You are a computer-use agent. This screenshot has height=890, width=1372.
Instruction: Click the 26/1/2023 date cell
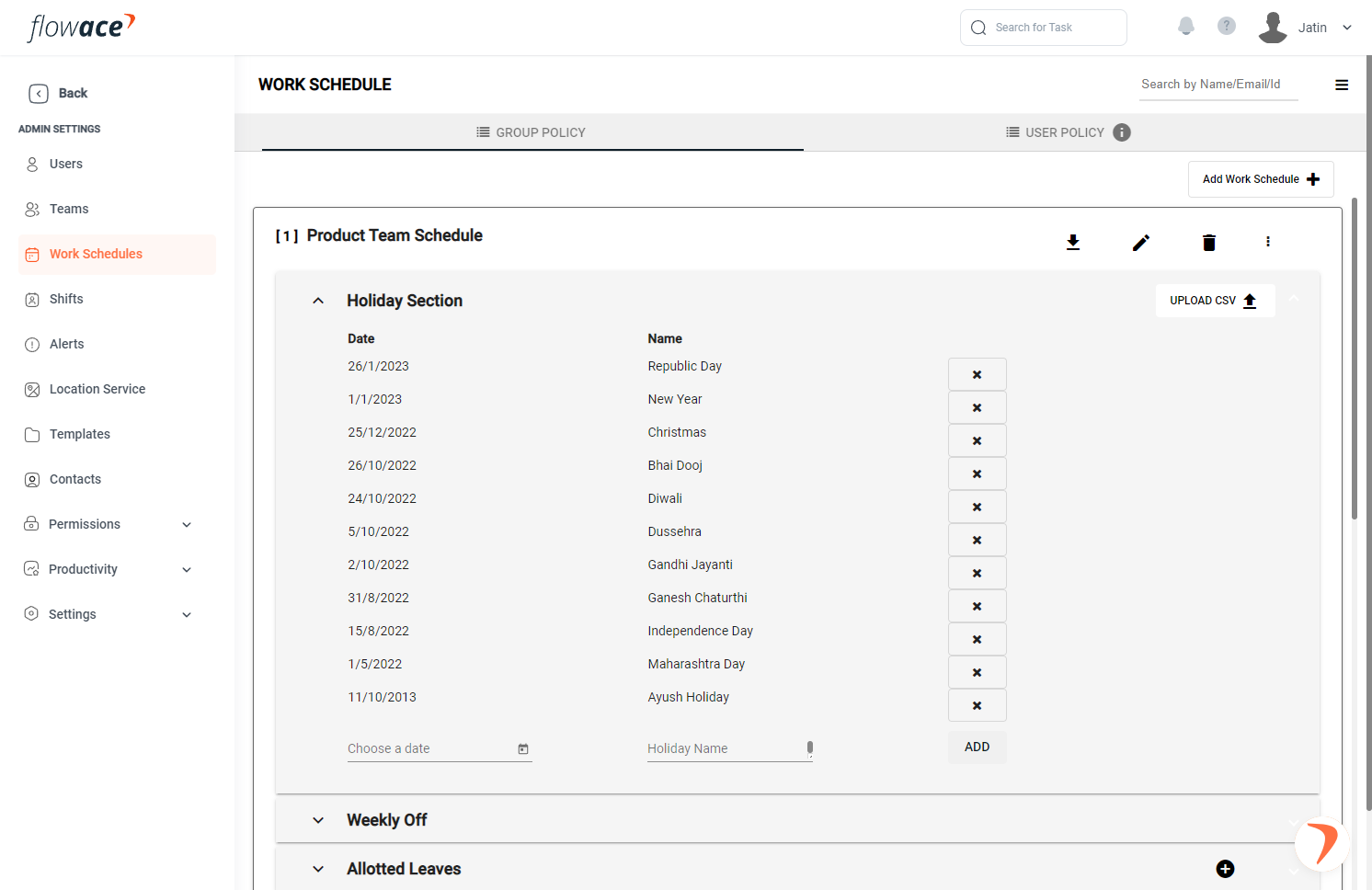[x=378, y=366]
